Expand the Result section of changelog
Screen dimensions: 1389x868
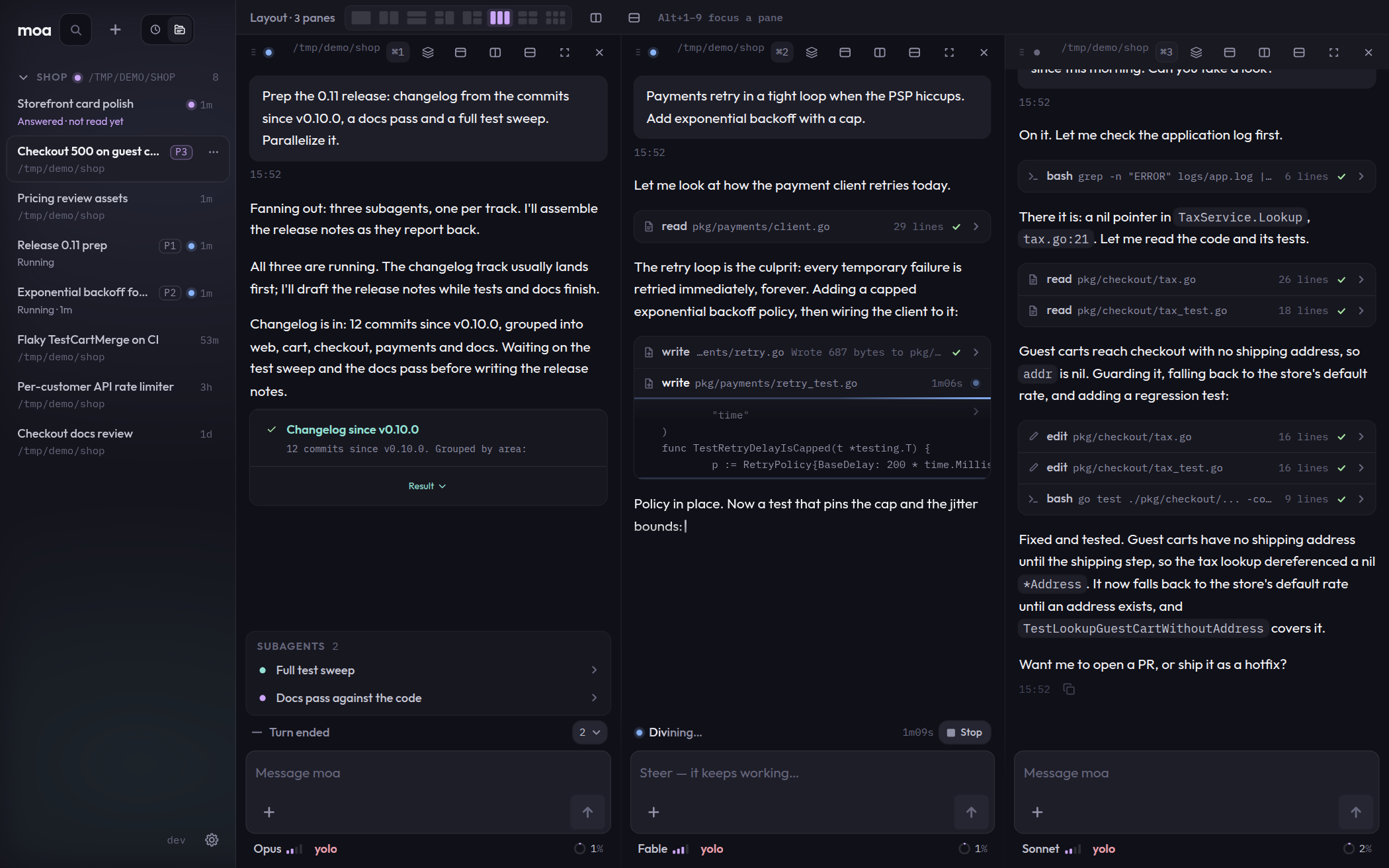[427, 486]
